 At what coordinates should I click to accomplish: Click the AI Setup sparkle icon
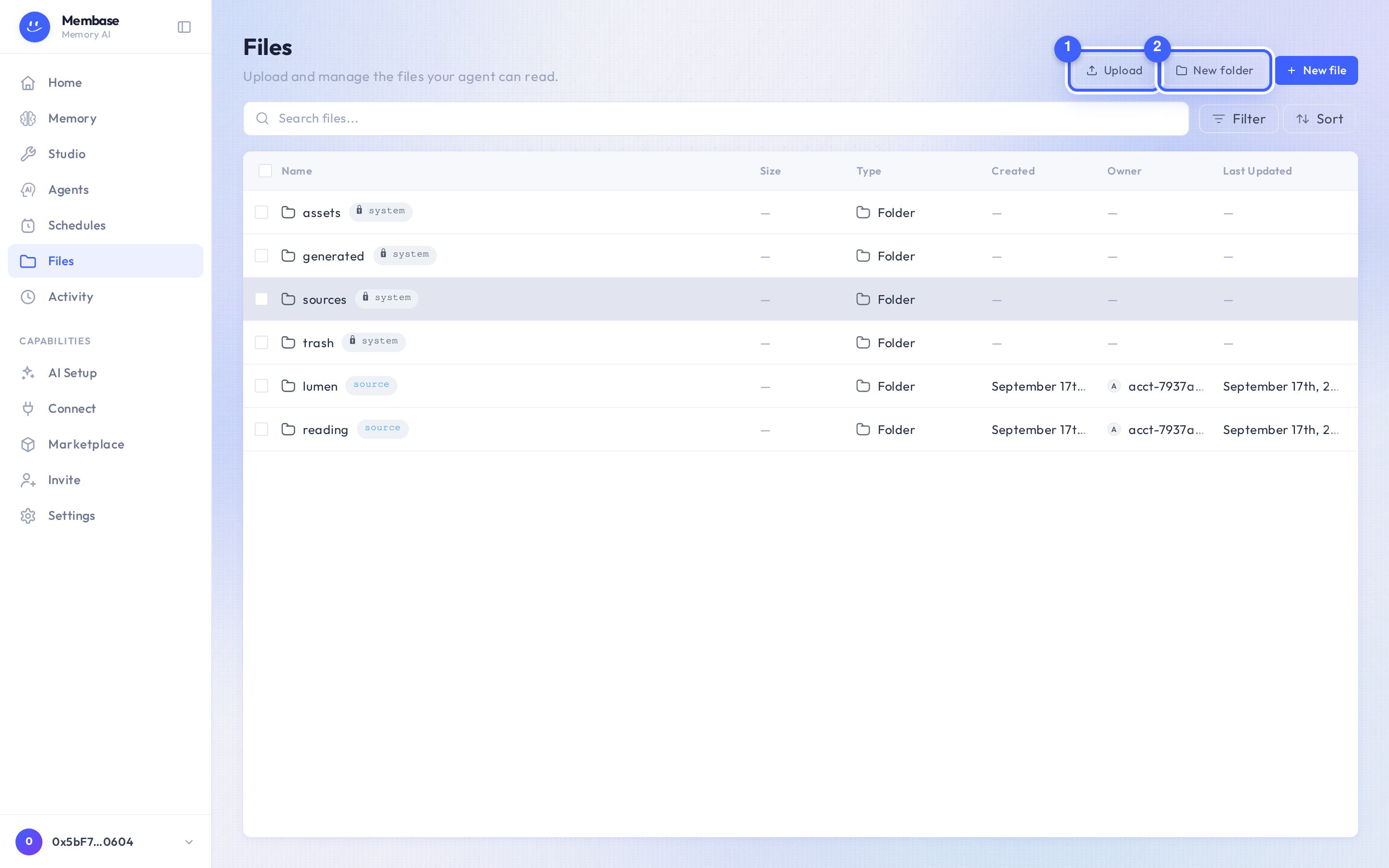[x=28, y=373]
